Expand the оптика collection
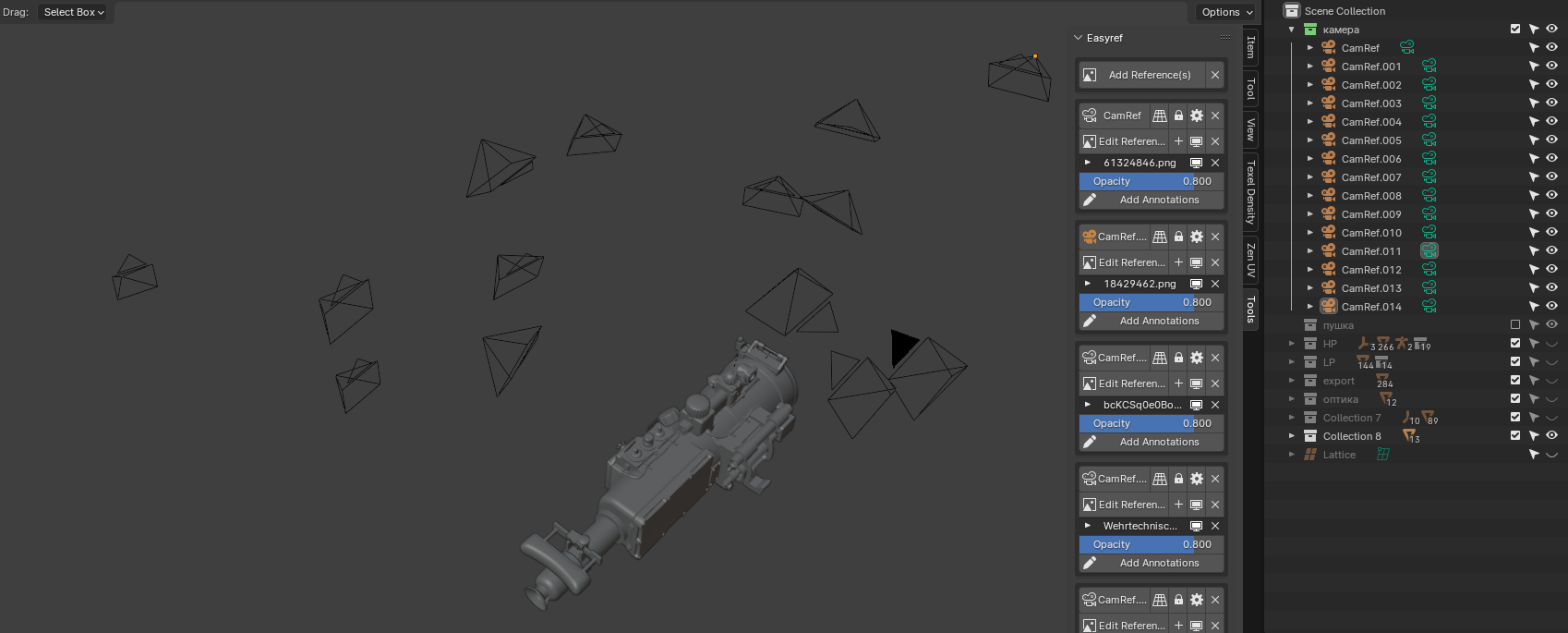Screen dimensions: 1568x633 (x=1292, y=399)
